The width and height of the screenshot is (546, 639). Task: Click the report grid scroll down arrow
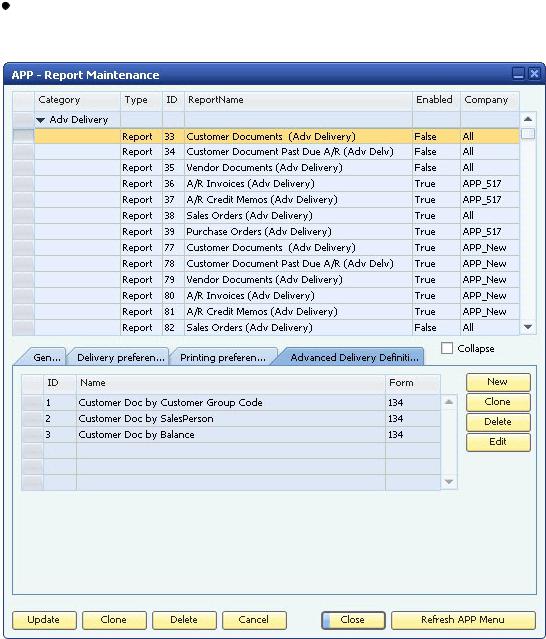click(528, 327)
